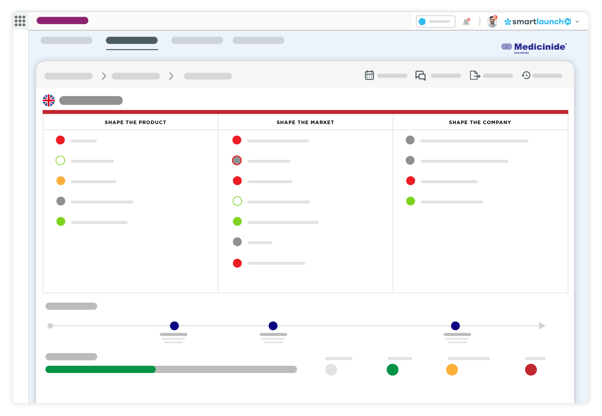The height and width of the screenshot is (416, 602).
Task: Select hollow green circle under Shape the Product
Action: pos(60,160)
